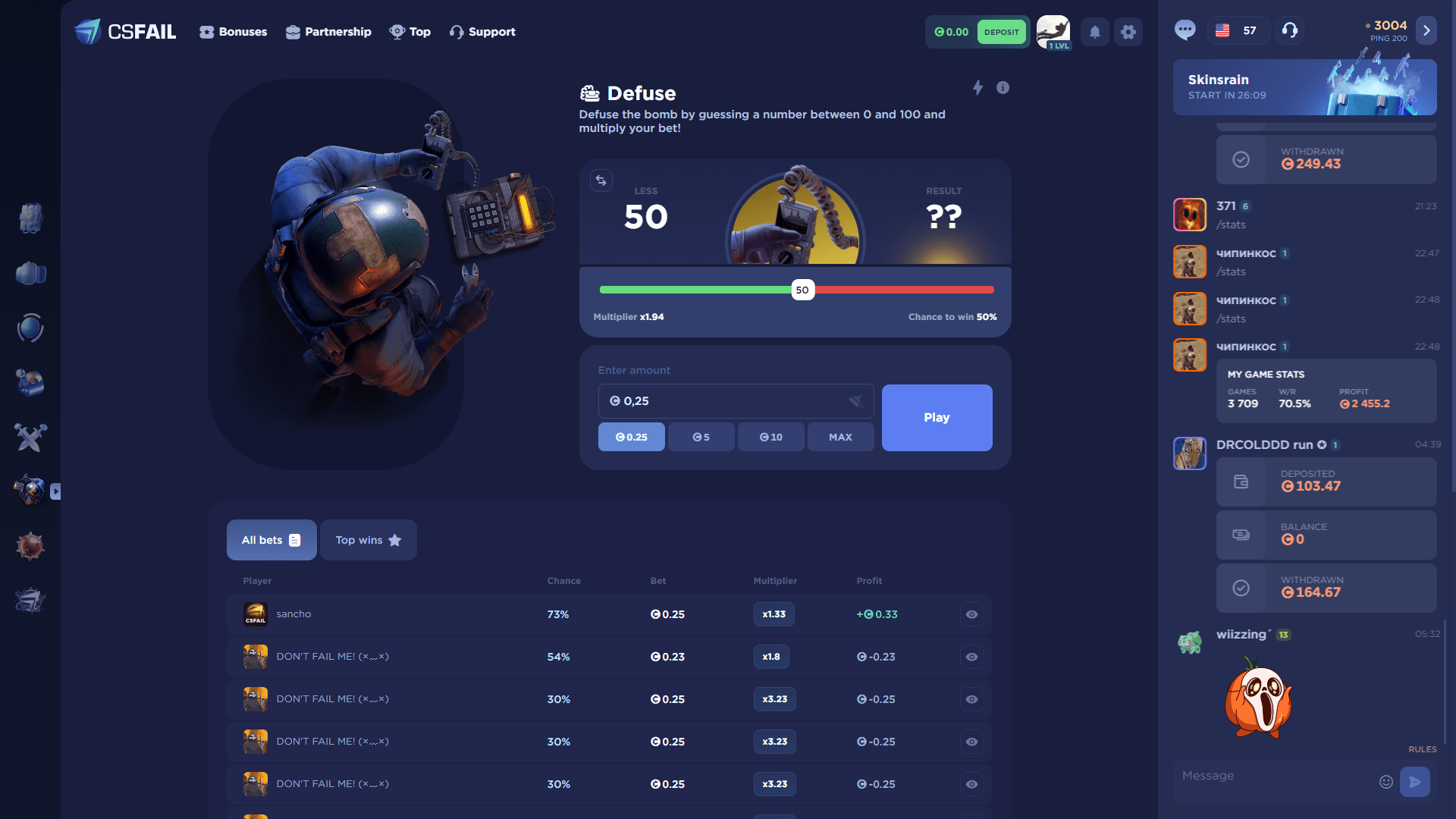The width and height of the screenshot is (1456, 819).
Task: Toggle eye icon on DON'T FAIL ME row
Action: pos(972,657)
